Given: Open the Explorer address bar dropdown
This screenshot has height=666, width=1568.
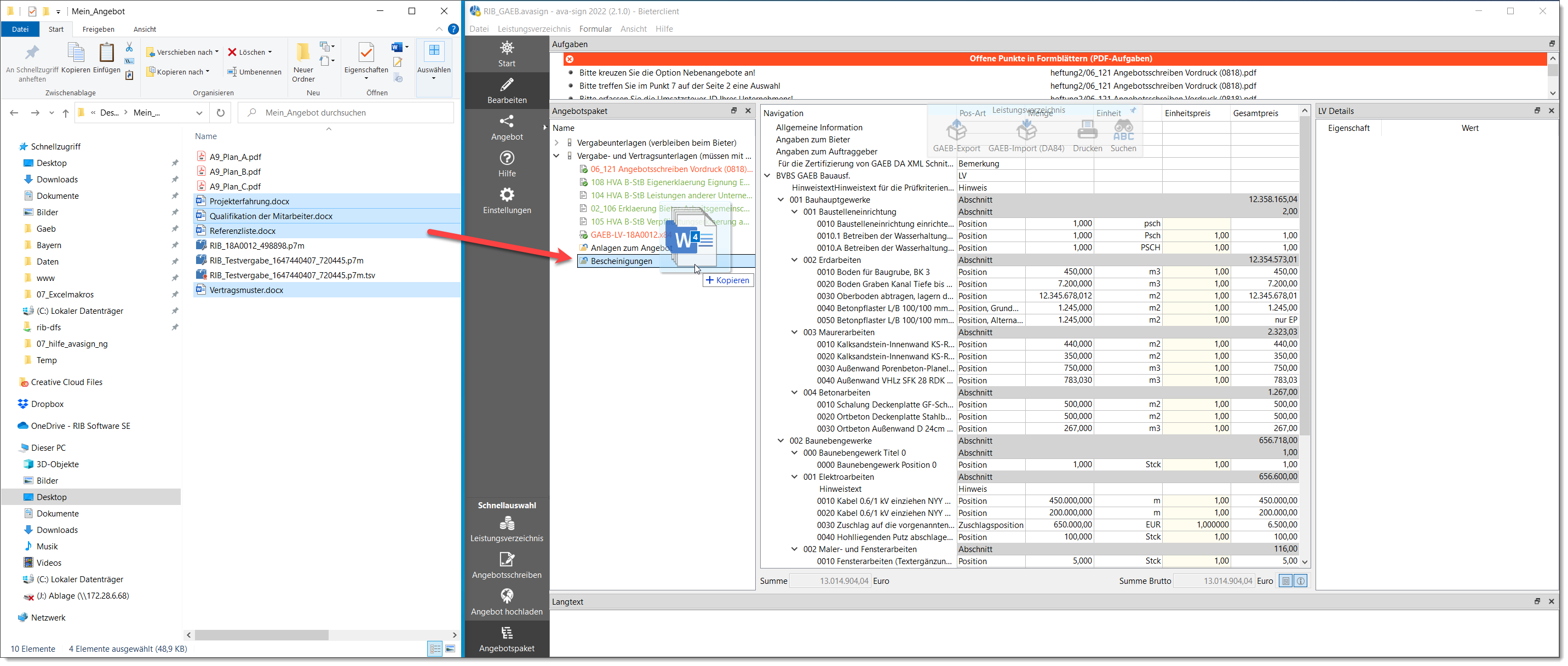Looking at the screenshot, I should (x=199, y=113).
